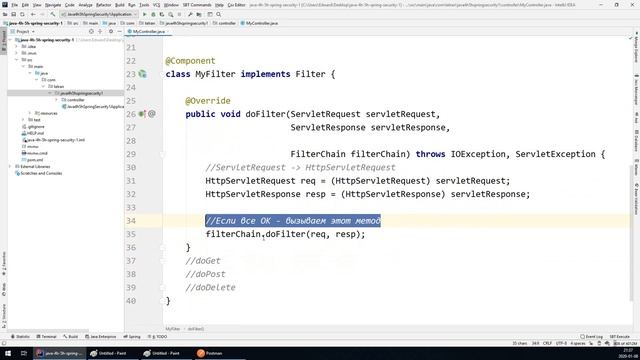Open the TODO tool window
Screen dimensions: 640x360
tap(158, 337)
